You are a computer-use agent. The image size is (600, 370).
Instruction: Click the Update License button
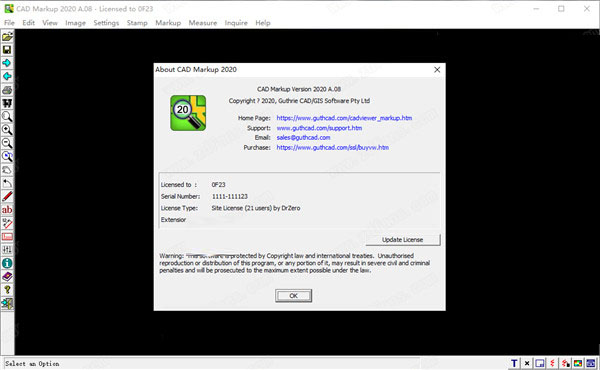pos(403,240)
